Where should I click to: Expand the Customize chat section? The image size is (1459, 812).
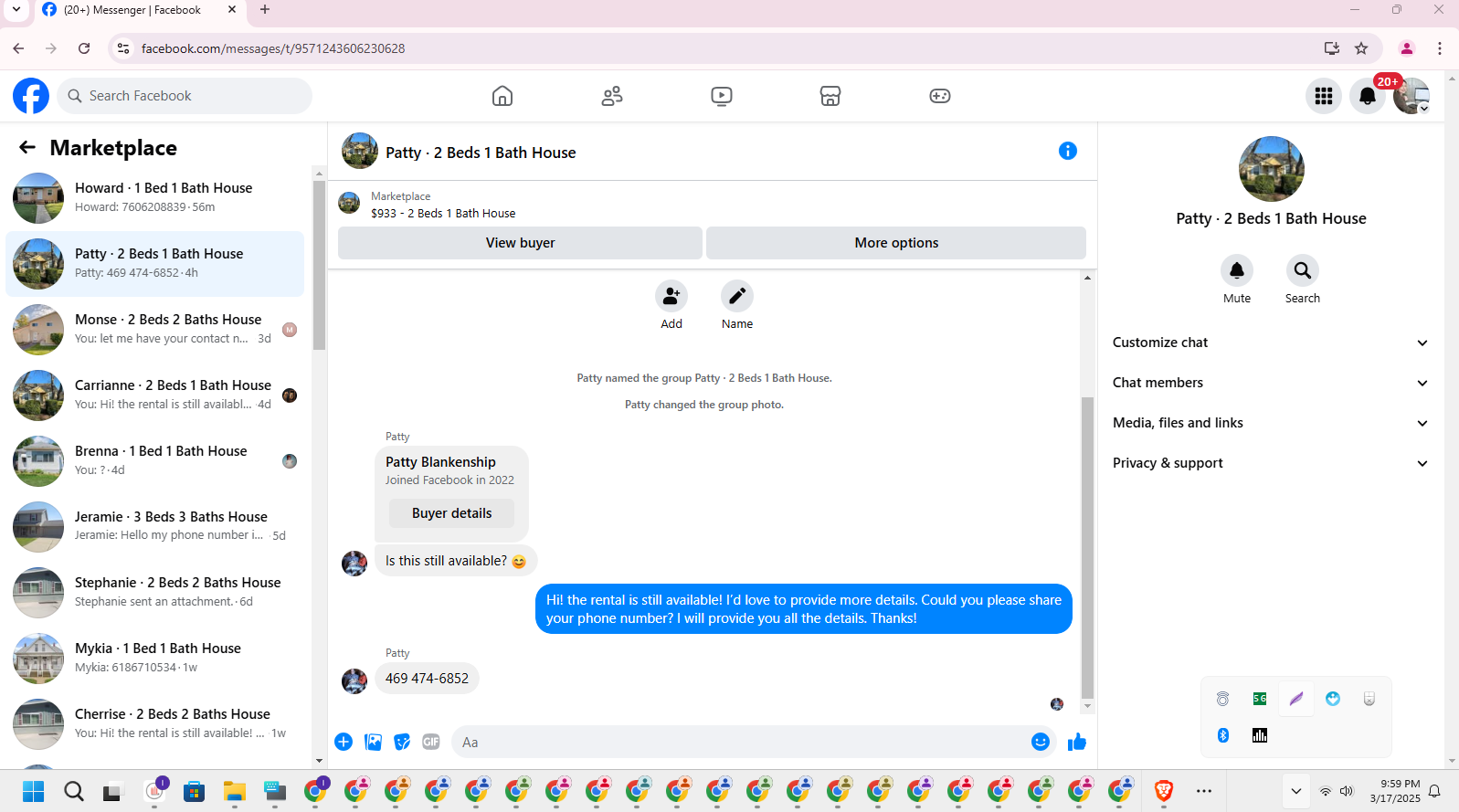coord(1270,343)
